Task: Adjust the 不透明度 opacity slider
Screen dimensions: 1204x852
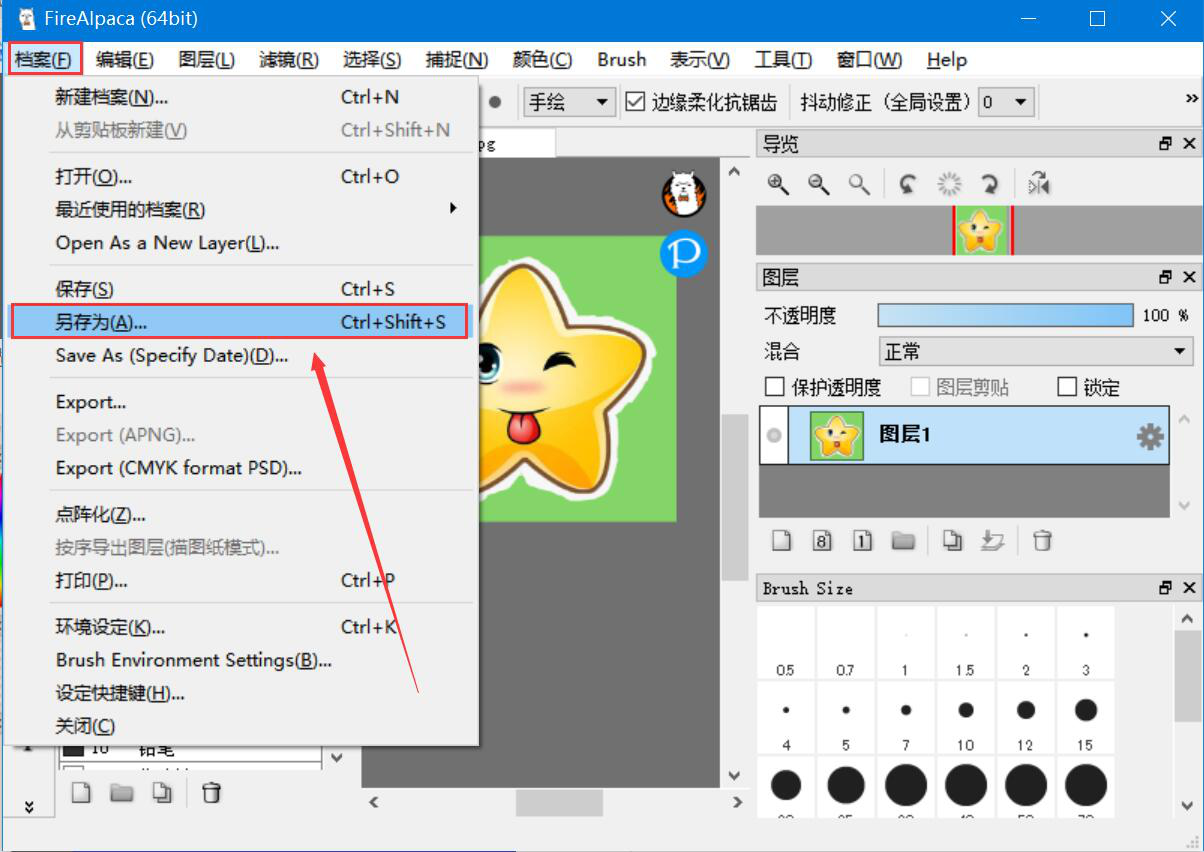Action: click(1005, 315)
